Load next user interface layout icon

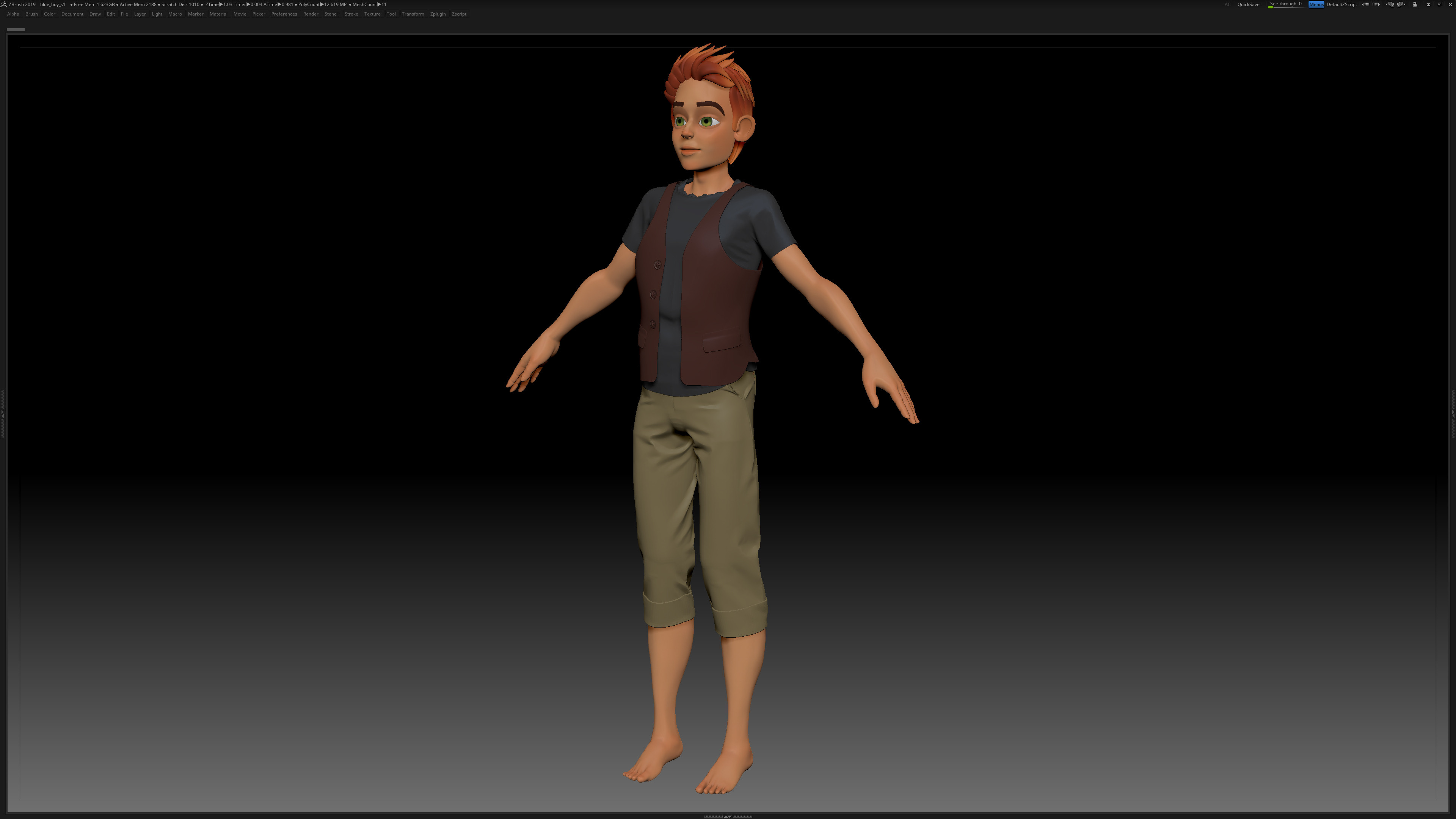1401,5
